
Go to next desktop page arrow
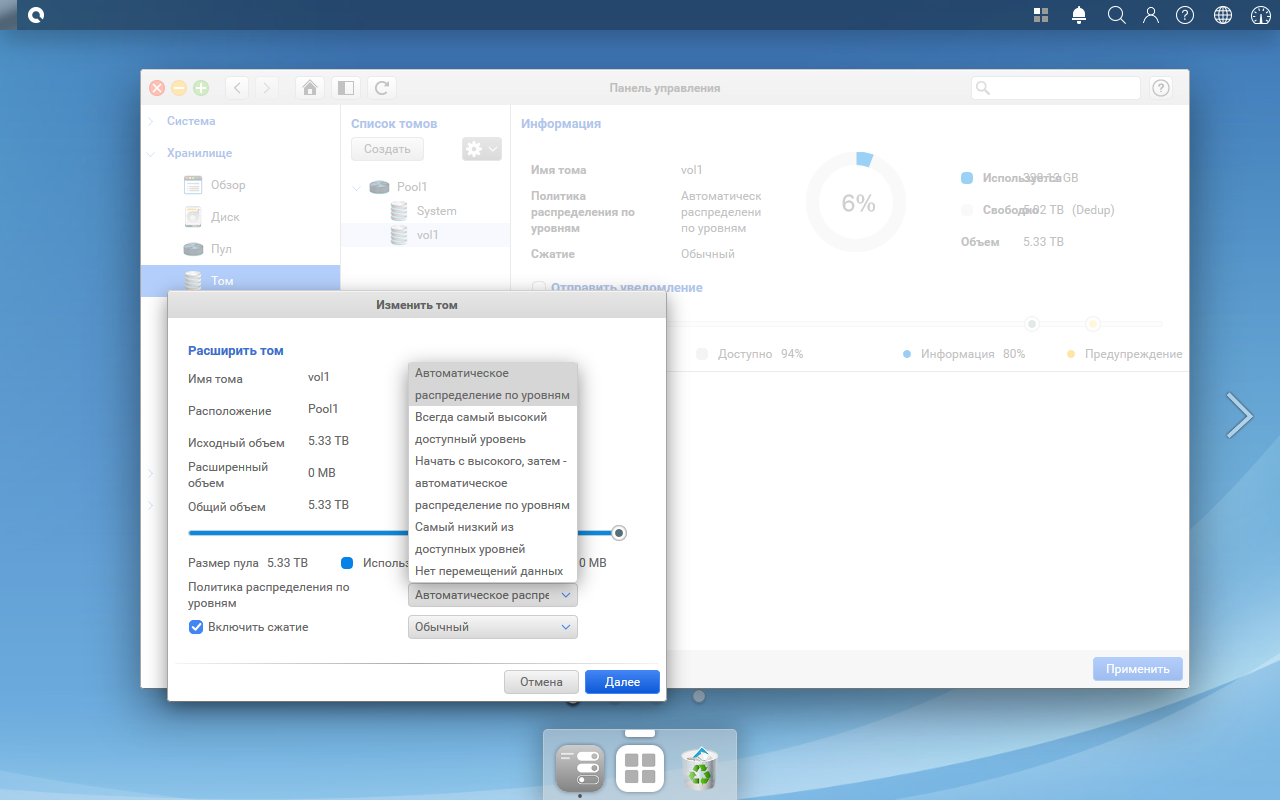[x=1239, y=415]
